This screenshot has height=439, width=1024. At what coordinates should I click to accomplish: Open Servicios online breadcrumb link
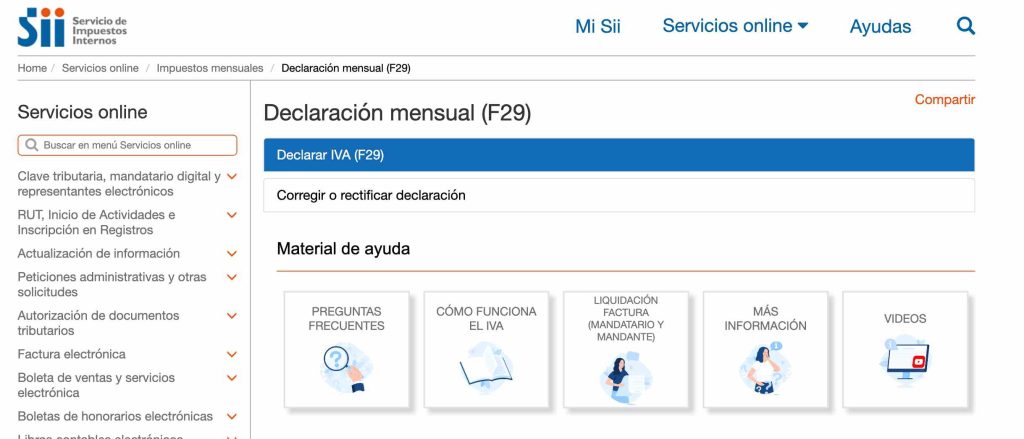pyautogui.click(x=100, y=68)
